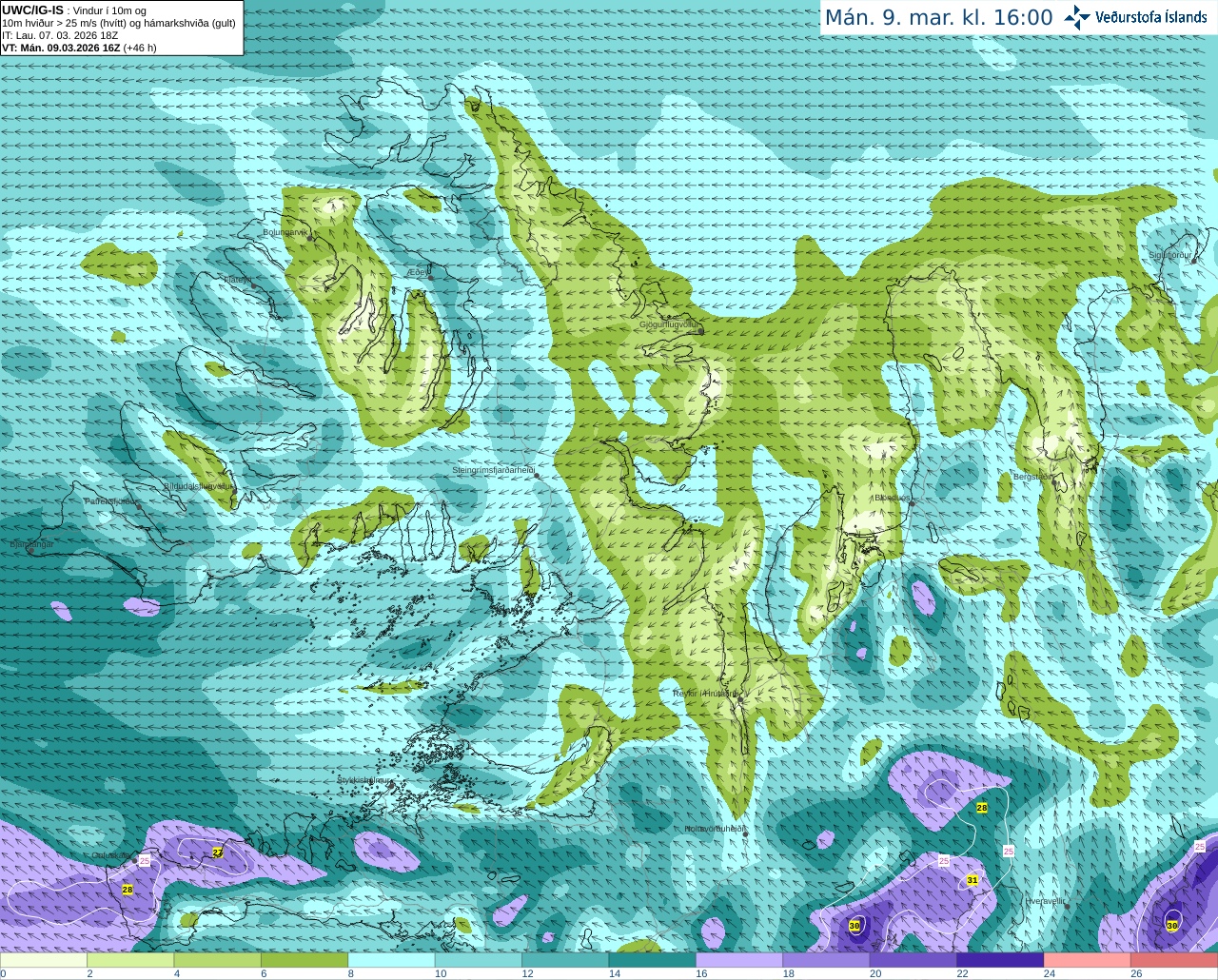Screen dimensions: 1218x980
Task: Click the legend number 24
Action: click(1049, 973)
